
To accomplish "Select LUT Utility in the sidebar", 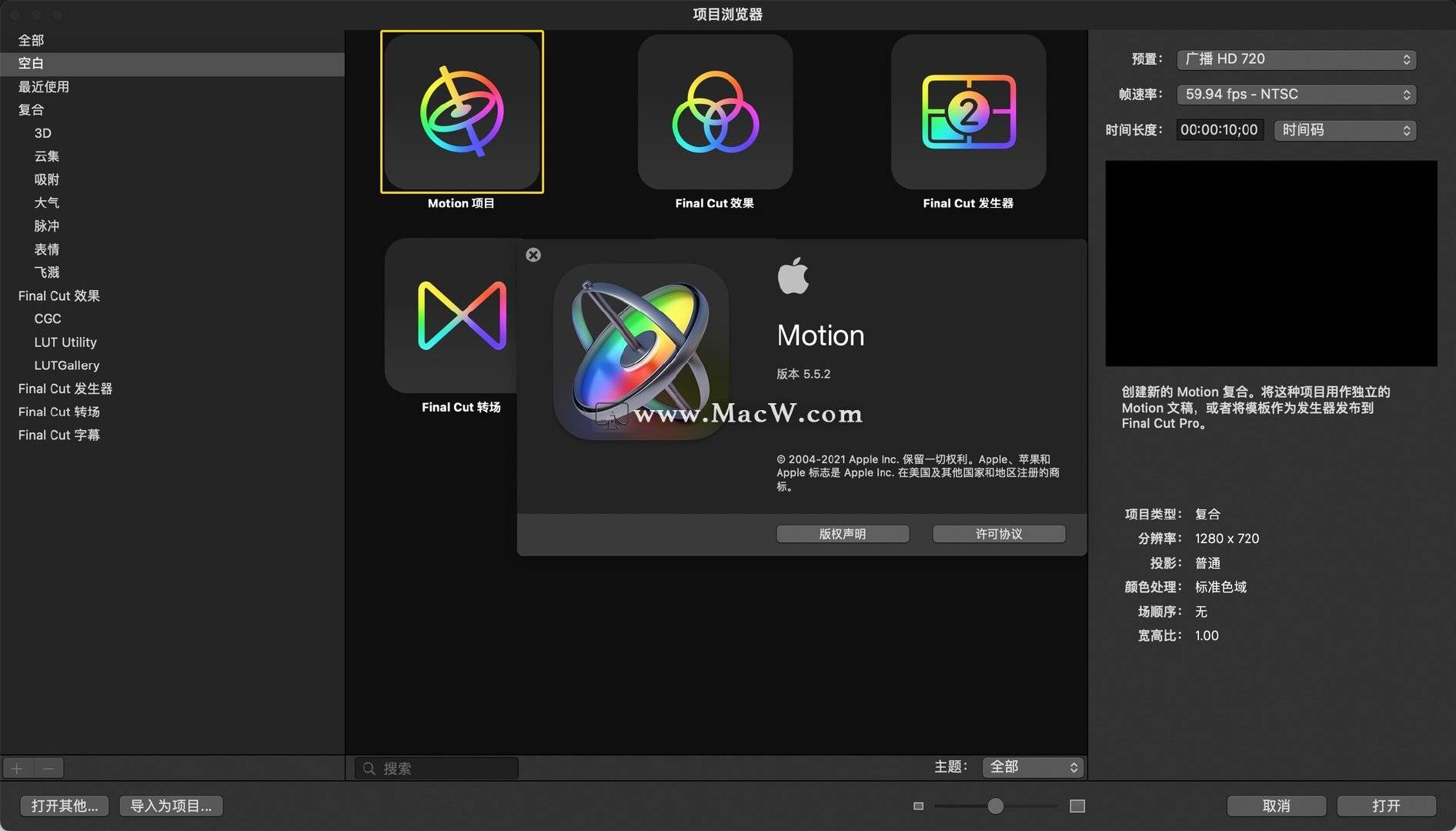I will click(65, 342).
